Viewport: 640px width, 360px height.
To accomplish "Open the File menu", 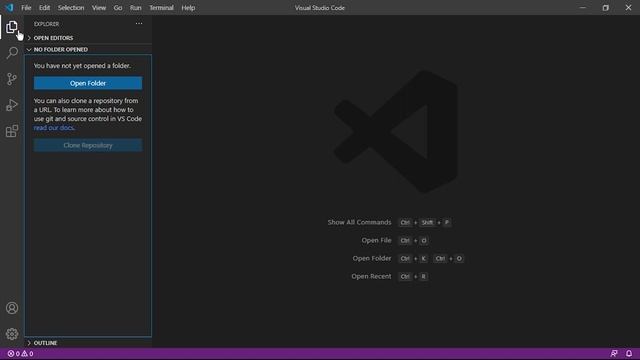I will point(26,8).
